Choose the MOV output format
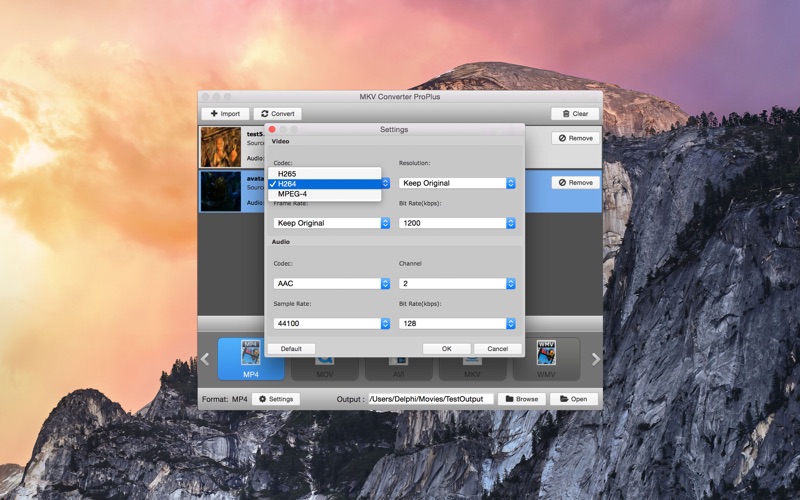This screenshot has width=800, height=500. (324, 368)
